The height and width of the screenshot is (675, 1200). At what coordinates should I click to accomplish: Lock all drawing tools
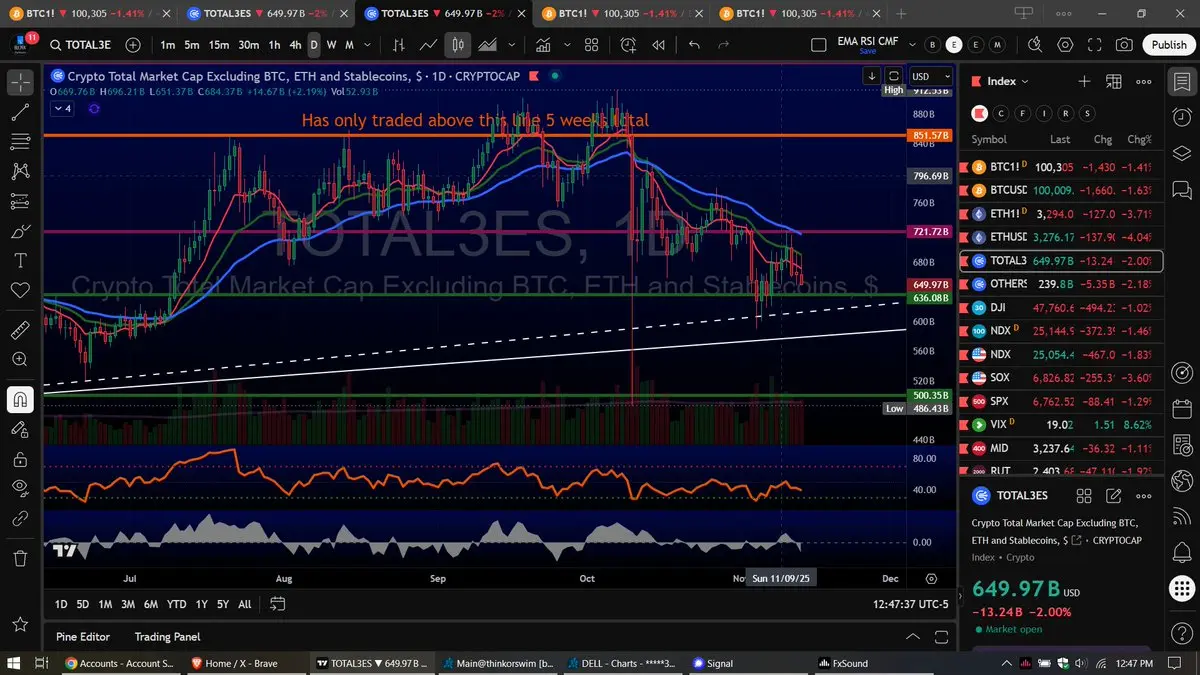[20, 459]
